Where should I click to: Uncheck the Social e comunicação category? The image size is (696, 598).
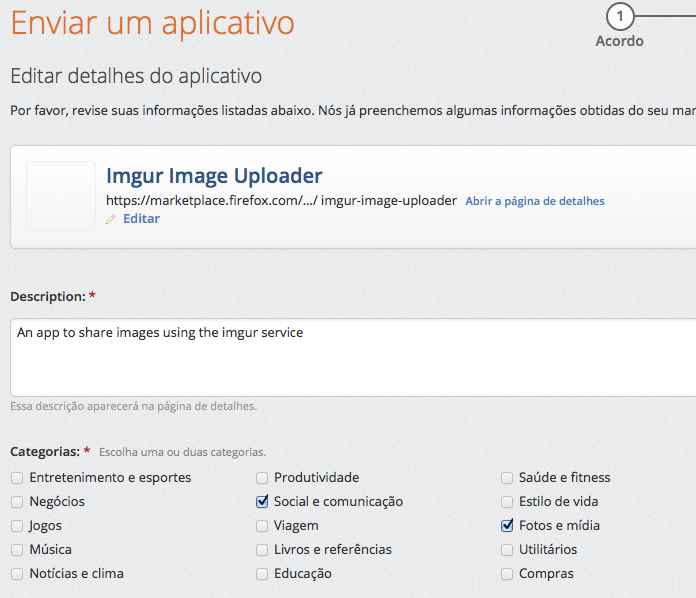coord(262,502)
